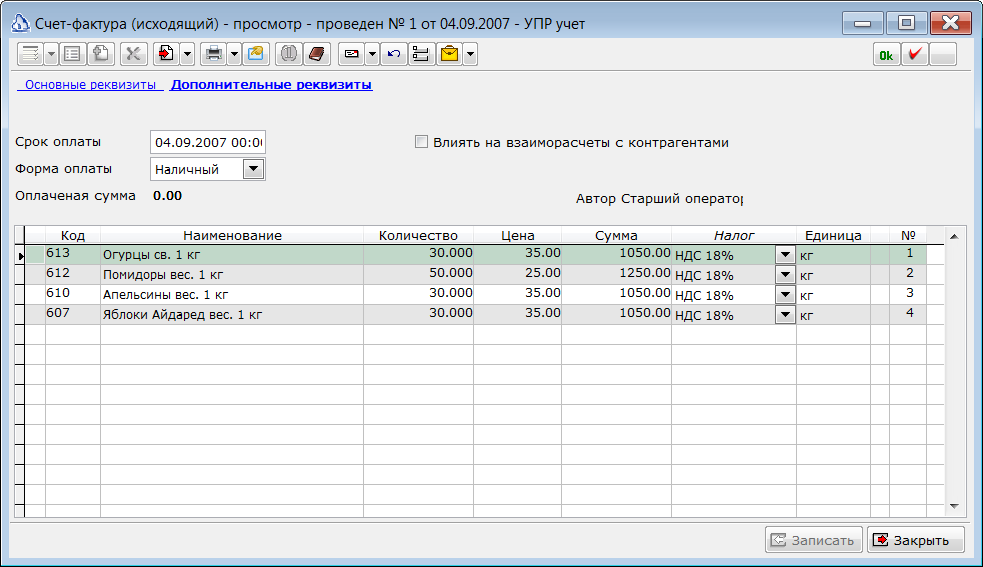983x567 pixels.
Task: Click the red checkmark toolbar button
Action: point(915,55)
